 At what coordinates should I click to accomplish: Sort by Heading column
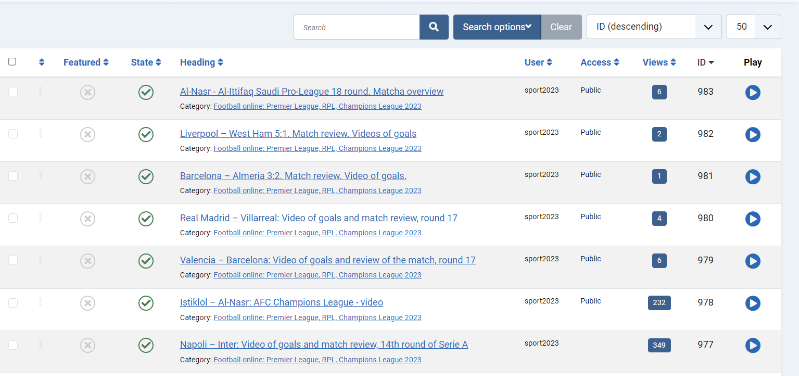(x=201, y=62)
